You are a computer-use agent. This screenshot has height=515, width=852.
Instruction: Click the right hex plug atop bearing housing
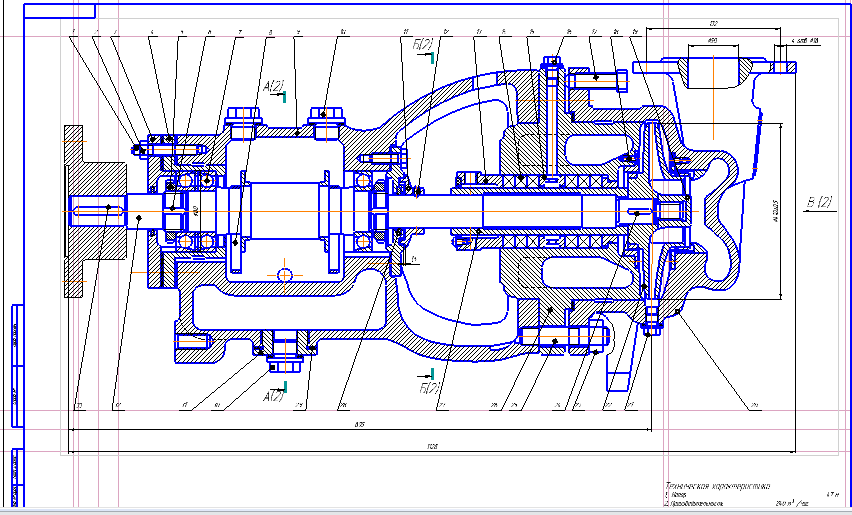pyautogui.click(x=327, y=120)
